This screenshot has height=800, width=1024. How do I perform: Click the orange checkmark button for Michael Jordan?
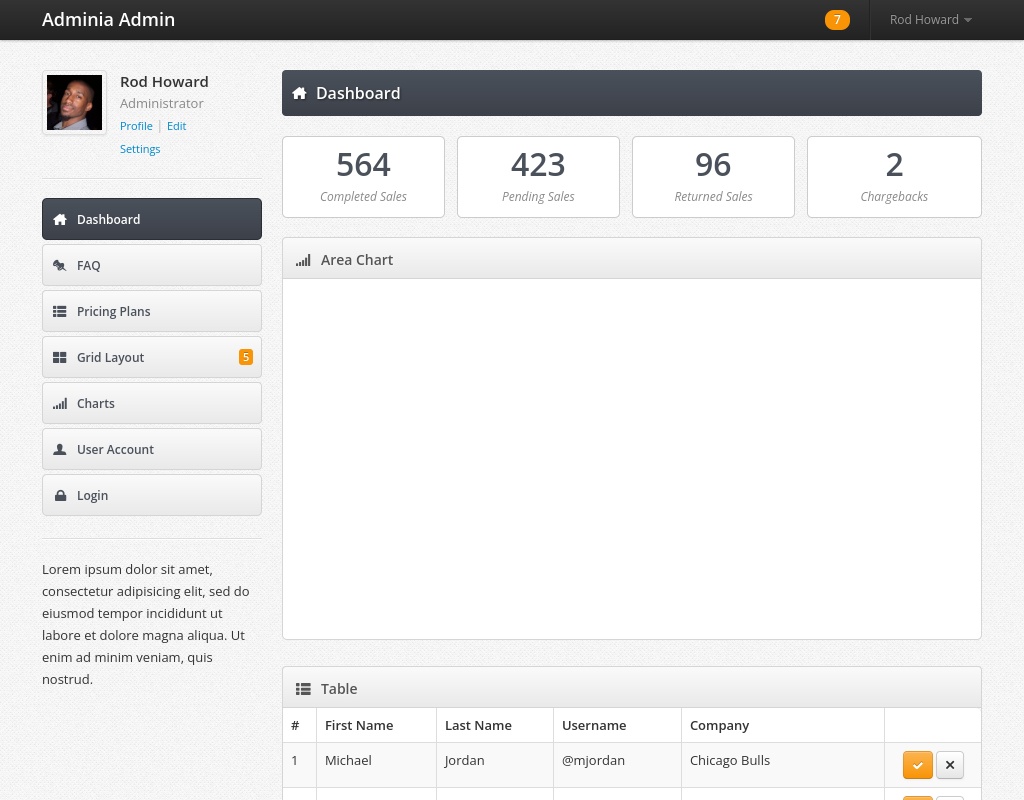(917, 765)
